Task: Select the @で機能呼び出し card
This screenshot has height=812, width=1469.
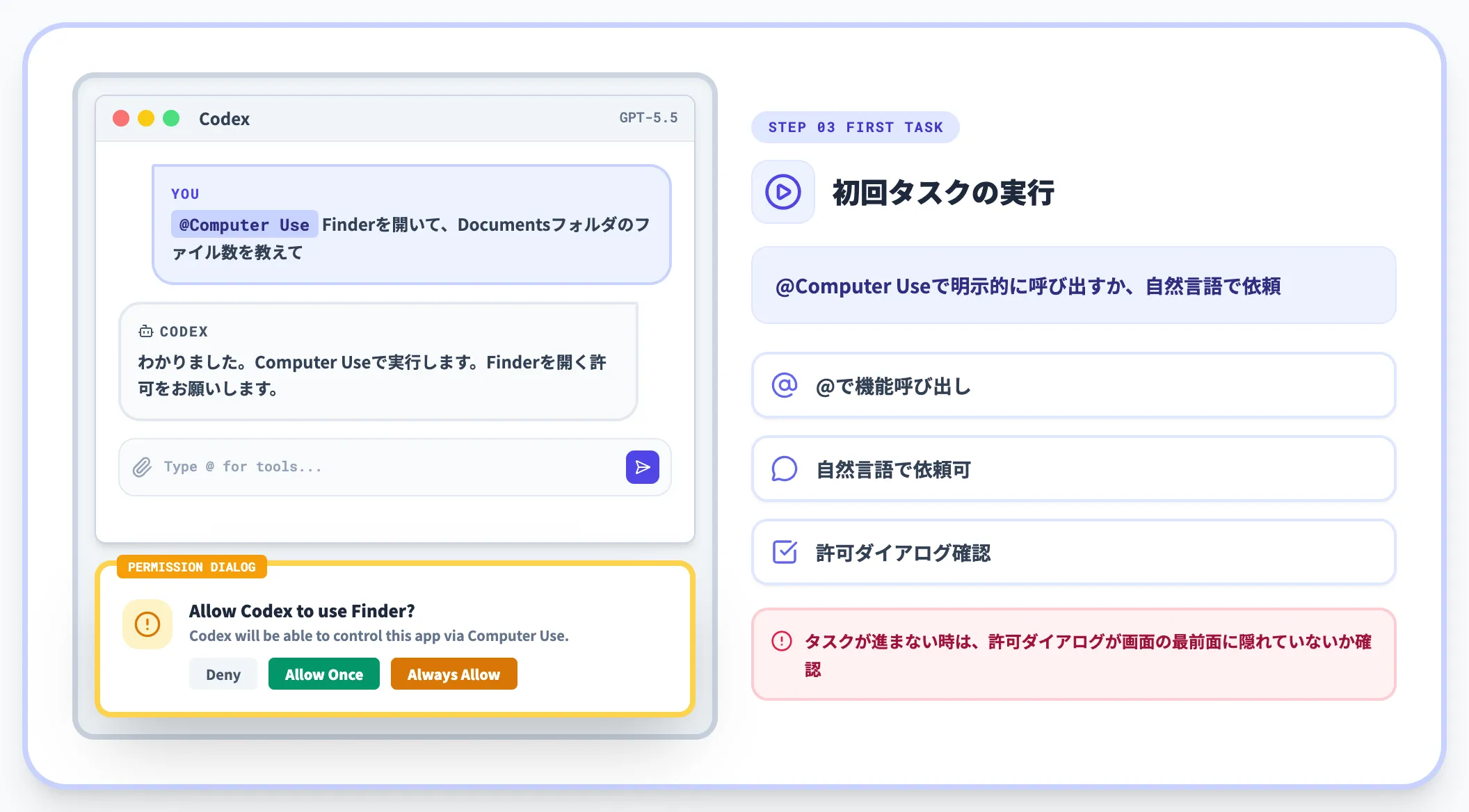Action: click(x=1073, y=385)
